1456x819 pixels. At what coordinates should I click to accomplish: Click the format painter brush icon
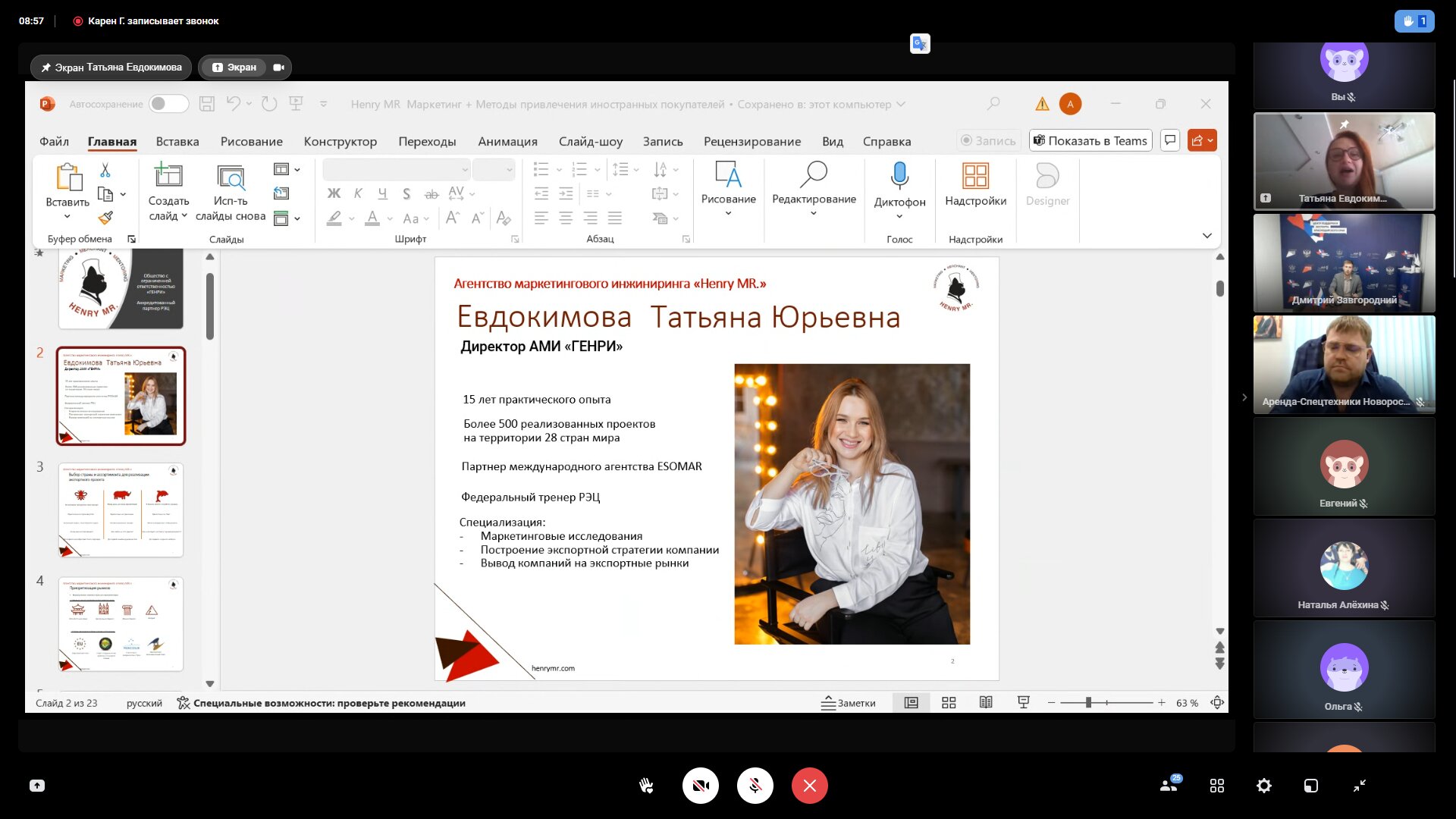coord(105,218)
